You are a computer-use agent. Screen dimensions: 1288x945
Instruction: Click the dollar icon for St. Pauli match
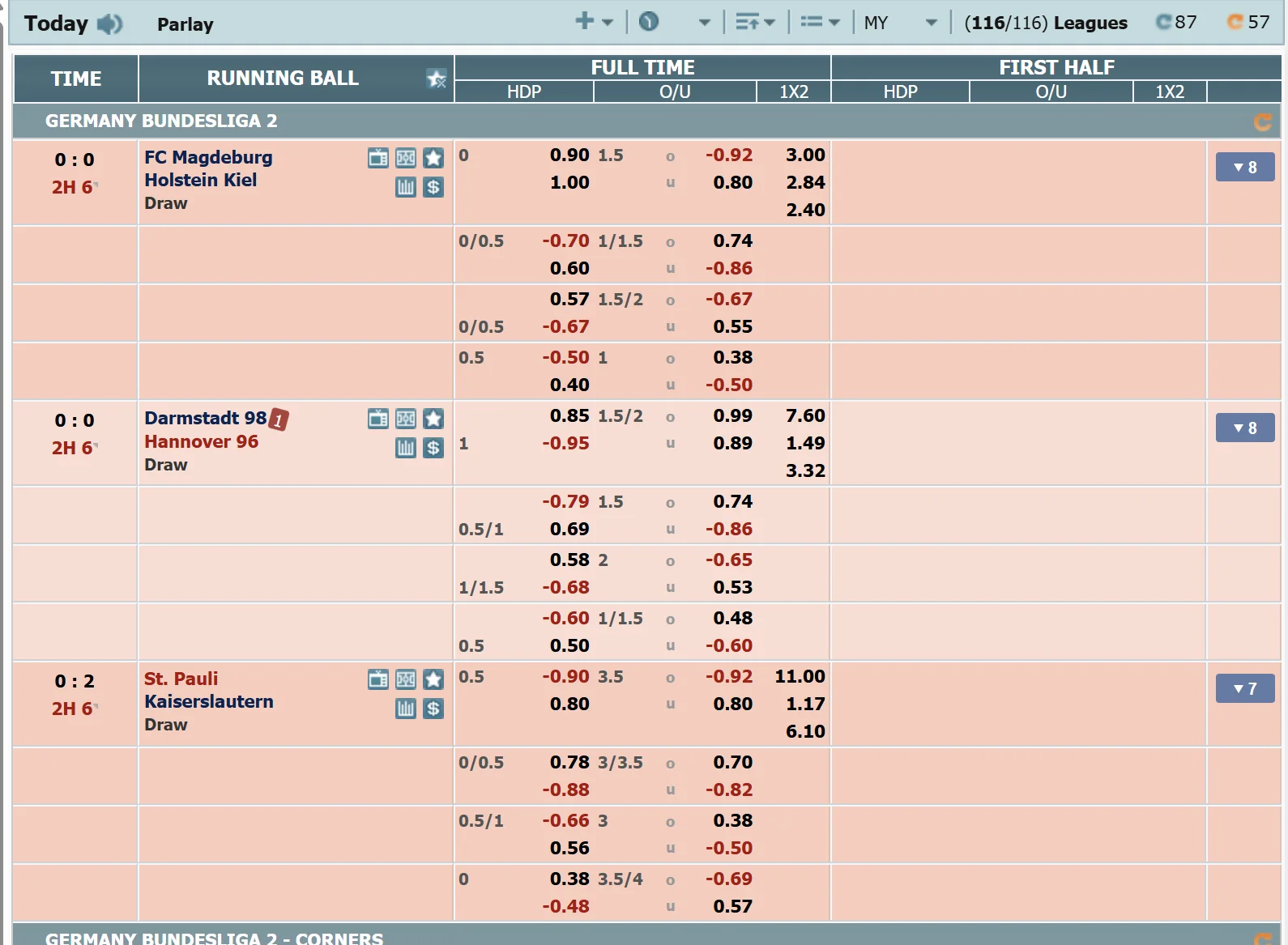(433, 709)
